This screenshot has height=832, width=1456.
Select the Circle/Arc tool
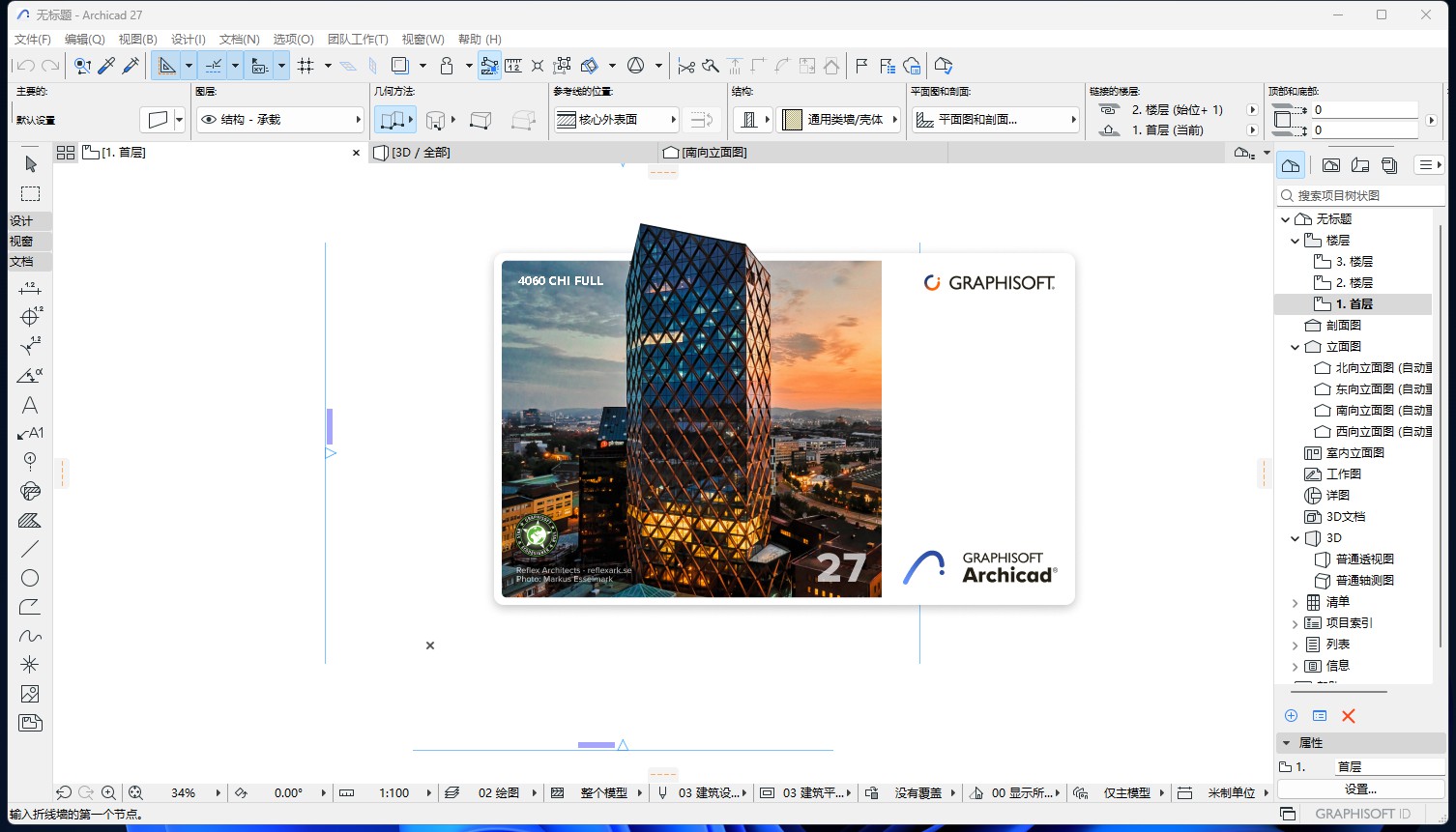point(30,578)
